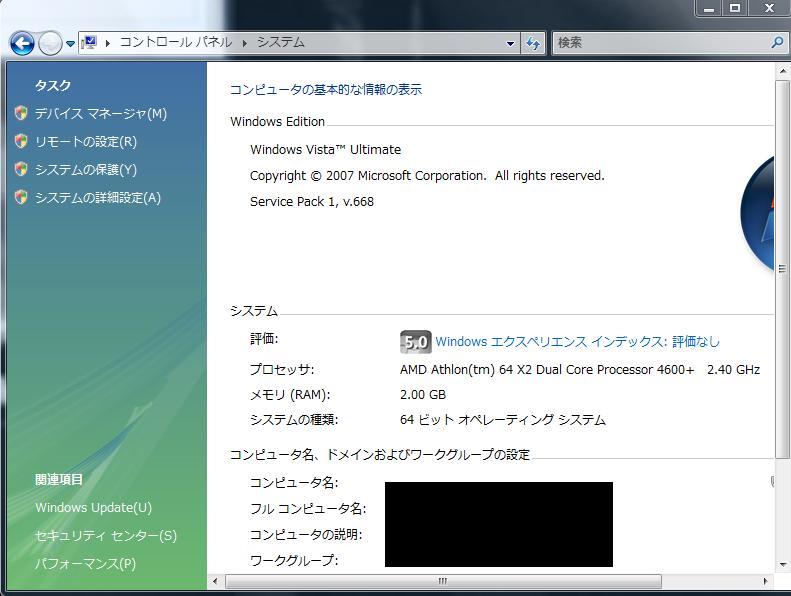Open パフォーマンス(P) link
Image resolution: width=791 pixels, height=596 pixels.
[x=85, y=563]
